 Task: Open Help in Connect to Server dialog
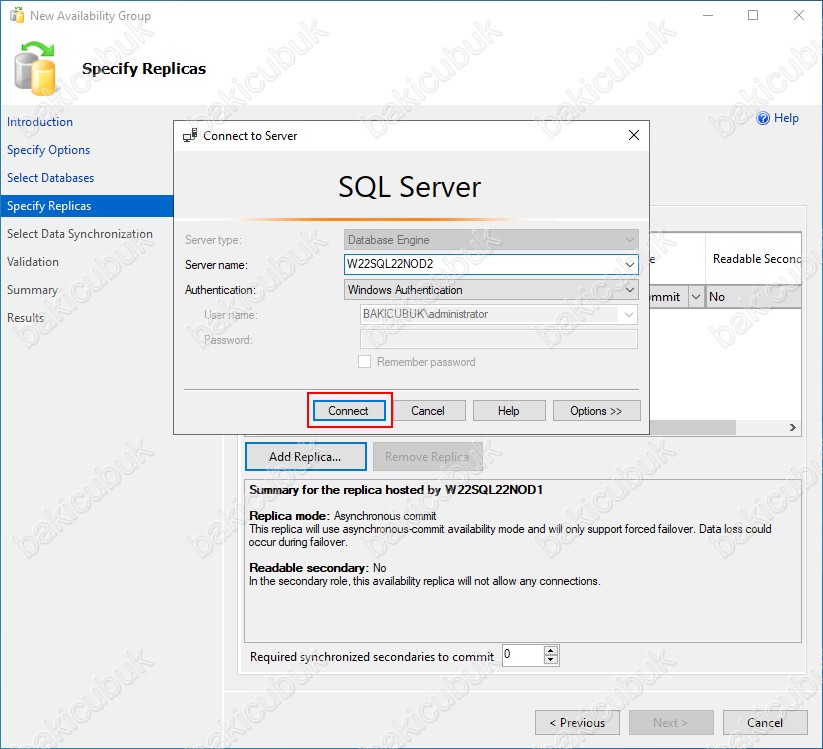(509, 410)
